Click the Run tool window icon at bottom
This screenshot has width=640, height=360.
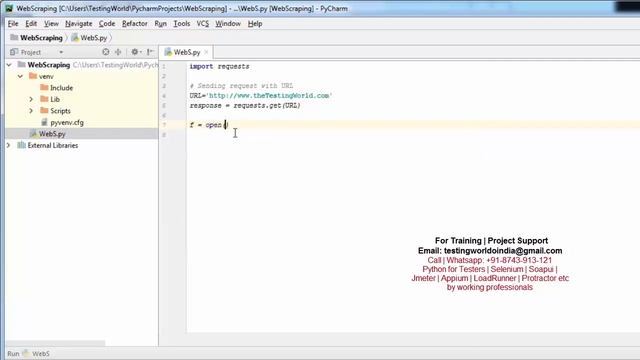[x=26, y=353]
